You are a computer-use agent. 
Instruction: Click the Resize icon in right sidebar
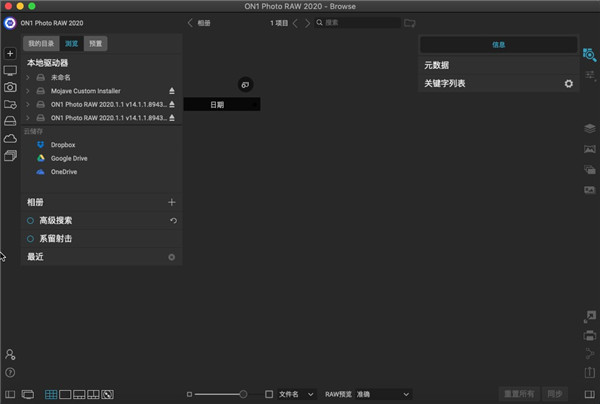[x=590, y=317]
